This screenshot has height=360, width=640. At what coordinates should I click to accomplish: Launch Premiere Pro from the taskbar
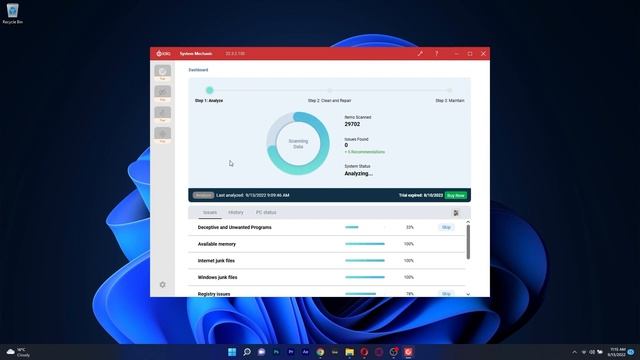click(x=291, y=352)
